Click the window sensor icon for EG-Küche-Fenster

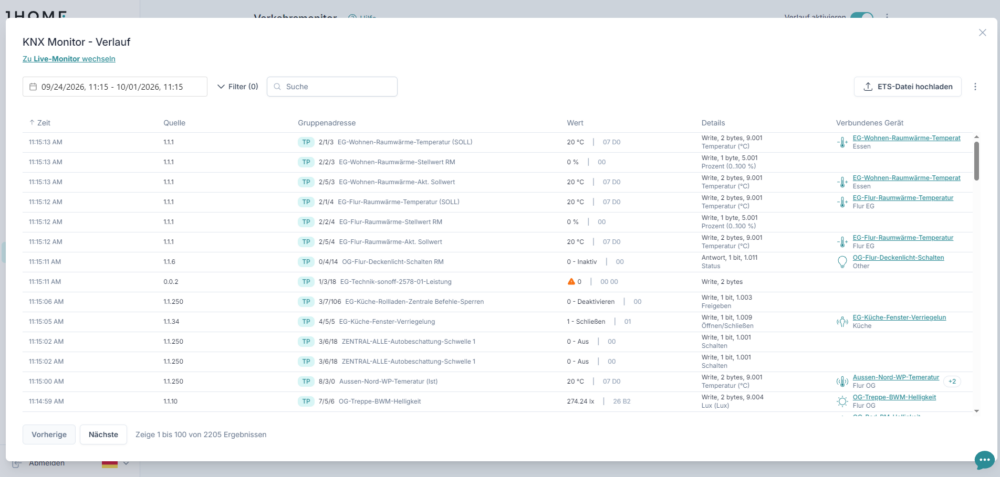[x=842, y=321]
